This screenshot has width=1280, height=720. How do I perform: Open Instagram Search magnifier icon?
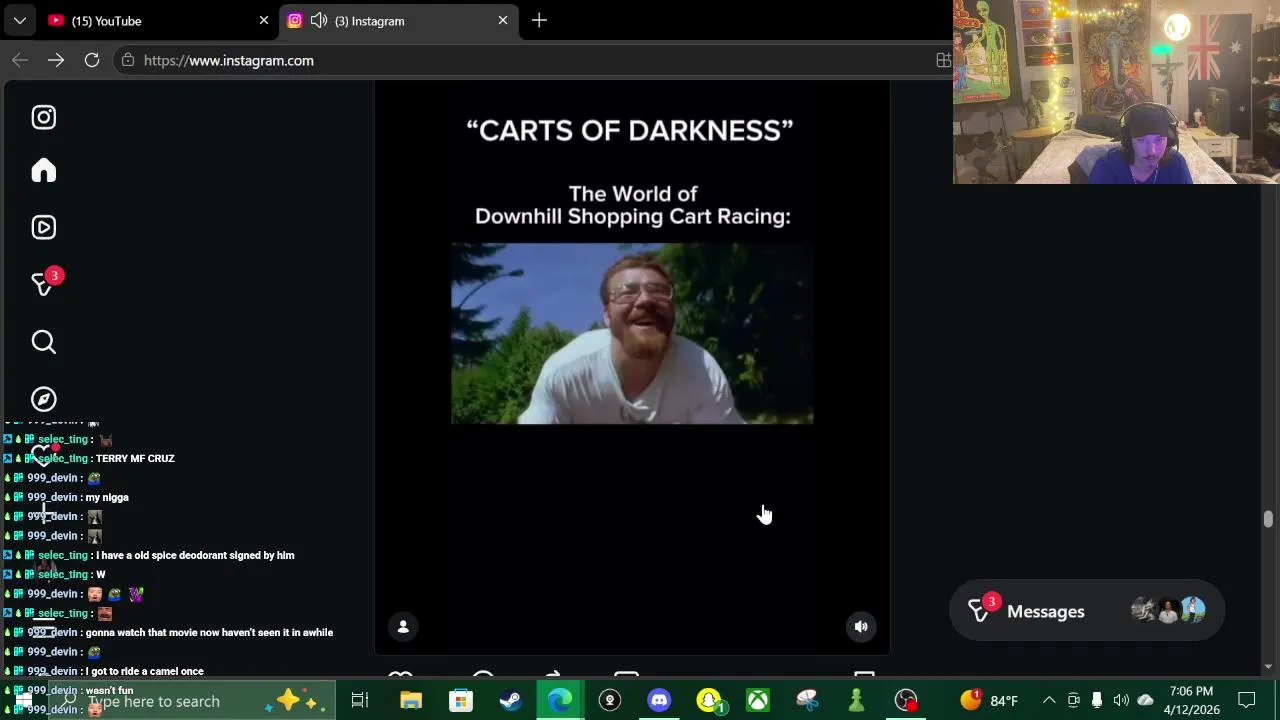(x=43, y=342)
